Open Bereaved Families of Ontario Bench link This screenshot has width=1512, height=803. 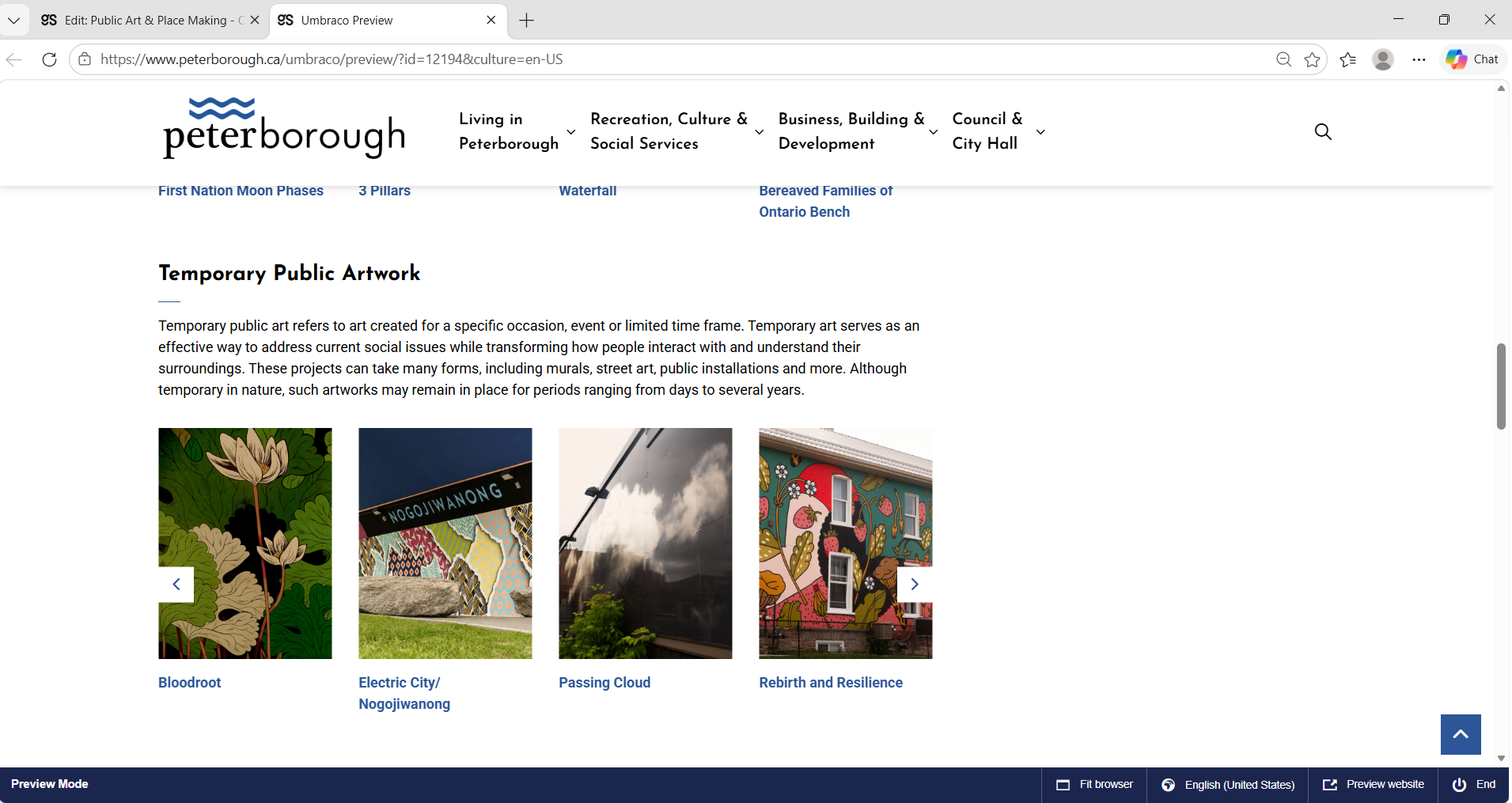[x=826, y=202]
